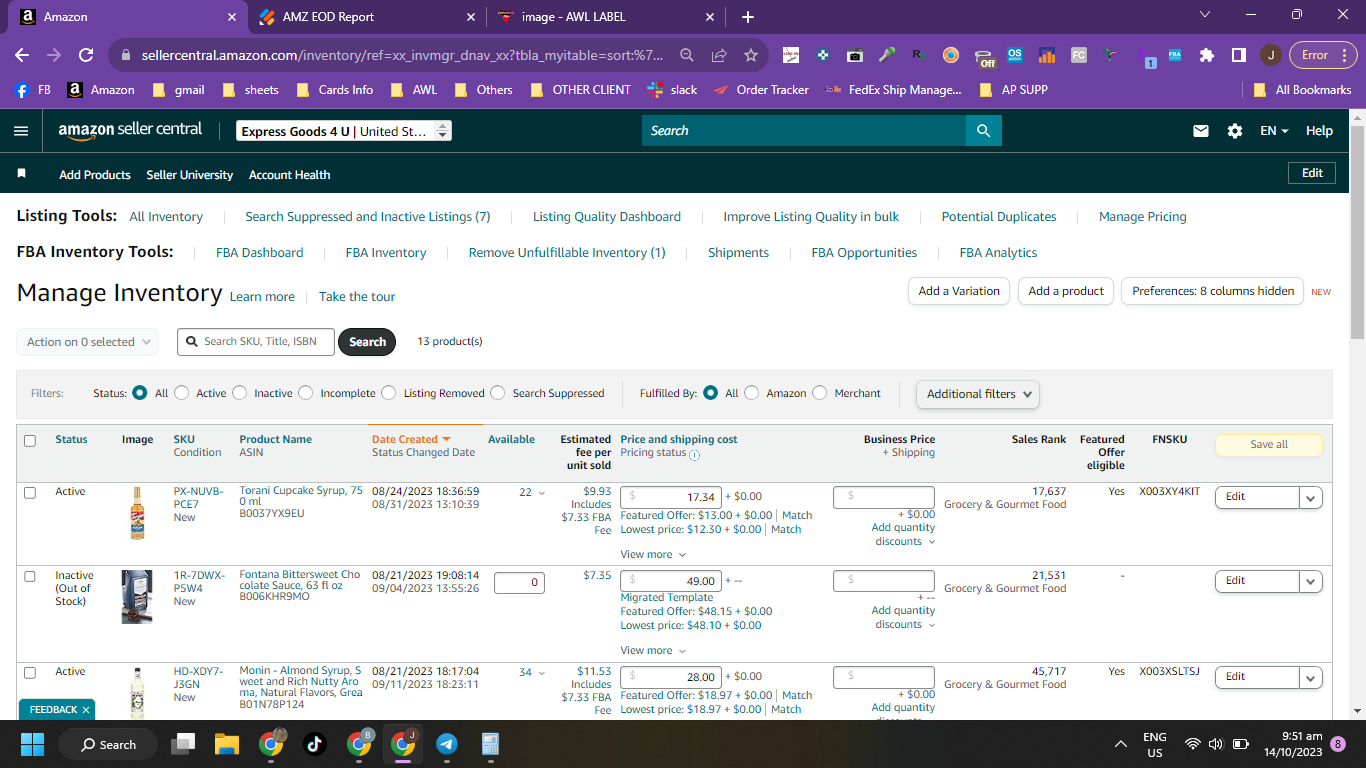The width and height of the screenshot is (1366, 768).
Task: Choose the Listing Removed status filter
Action: pyautogui.click(x=389, y=393)
